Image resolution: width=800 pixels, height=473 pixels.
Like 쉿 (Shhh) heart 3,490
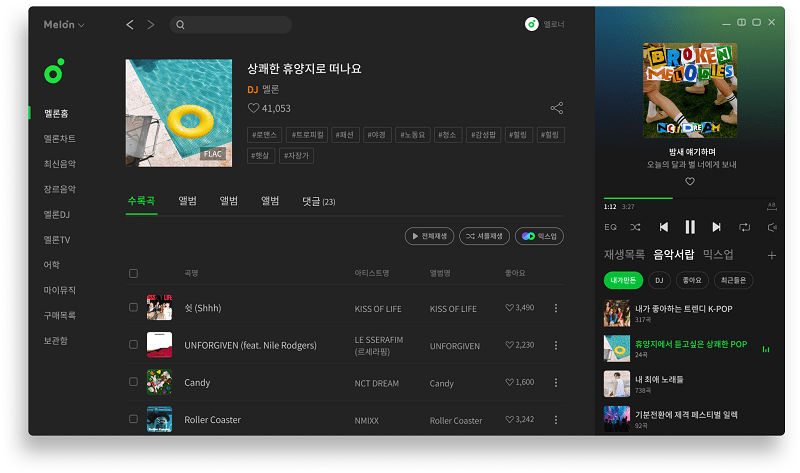509,308
